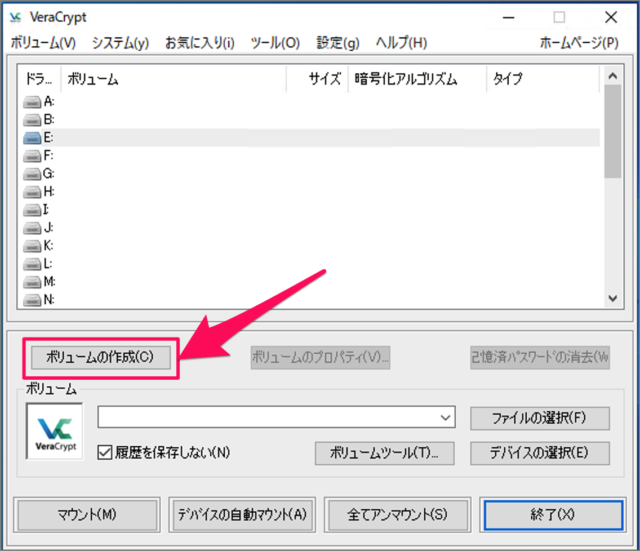640x551 pixels.
Task: Click the VeraCrypt logo in volume section
Action: tap(54, 432)
